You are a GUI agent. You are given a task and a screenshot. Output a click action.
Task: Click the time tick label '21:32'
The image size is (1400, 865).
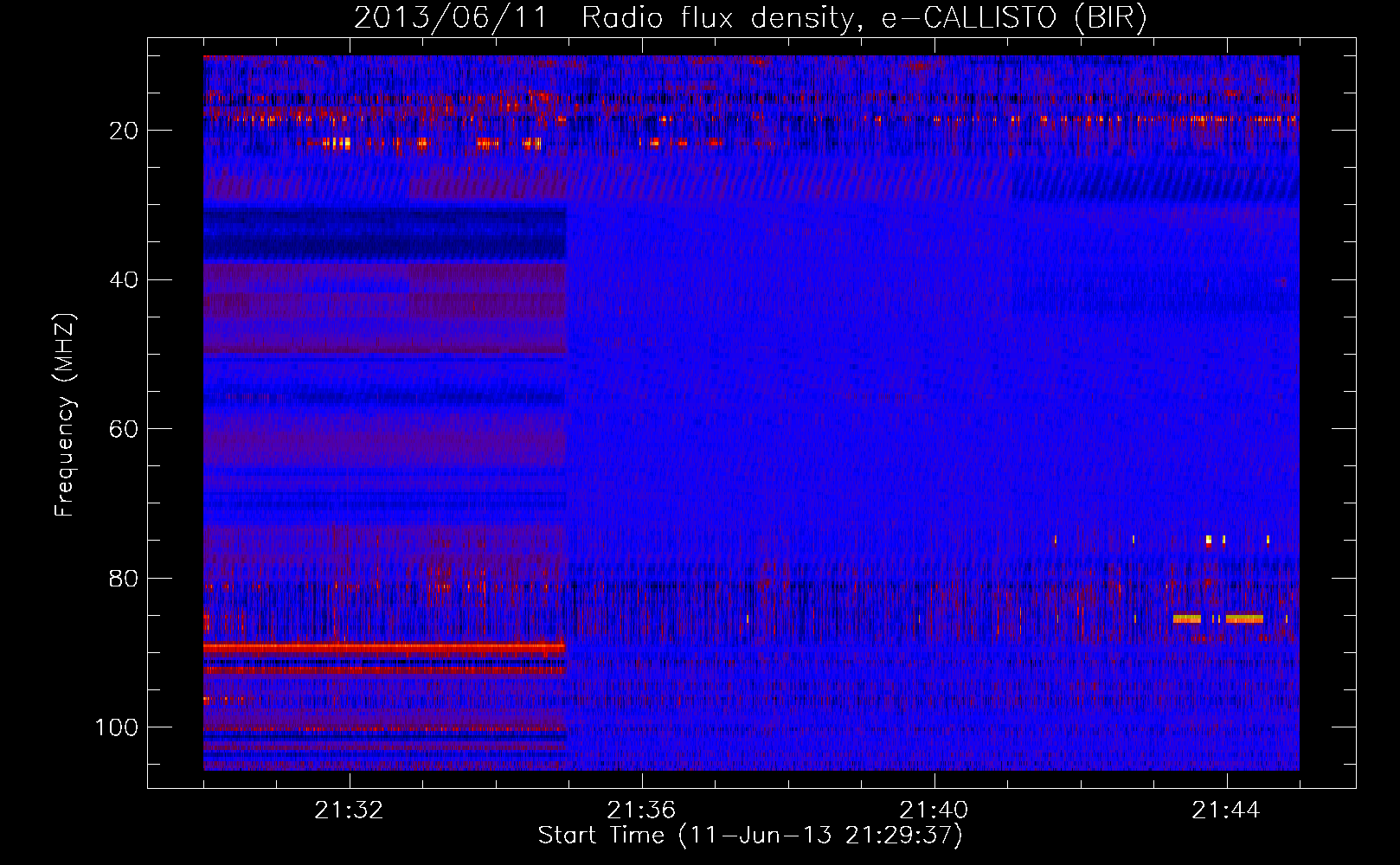[350, 811]
